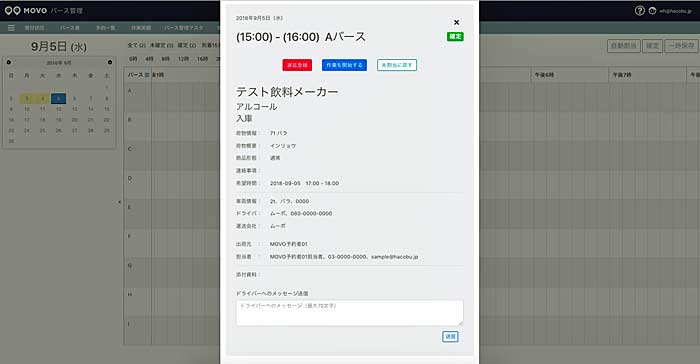
Task: Click the green 確定 status badge
Action: [455, 37]
